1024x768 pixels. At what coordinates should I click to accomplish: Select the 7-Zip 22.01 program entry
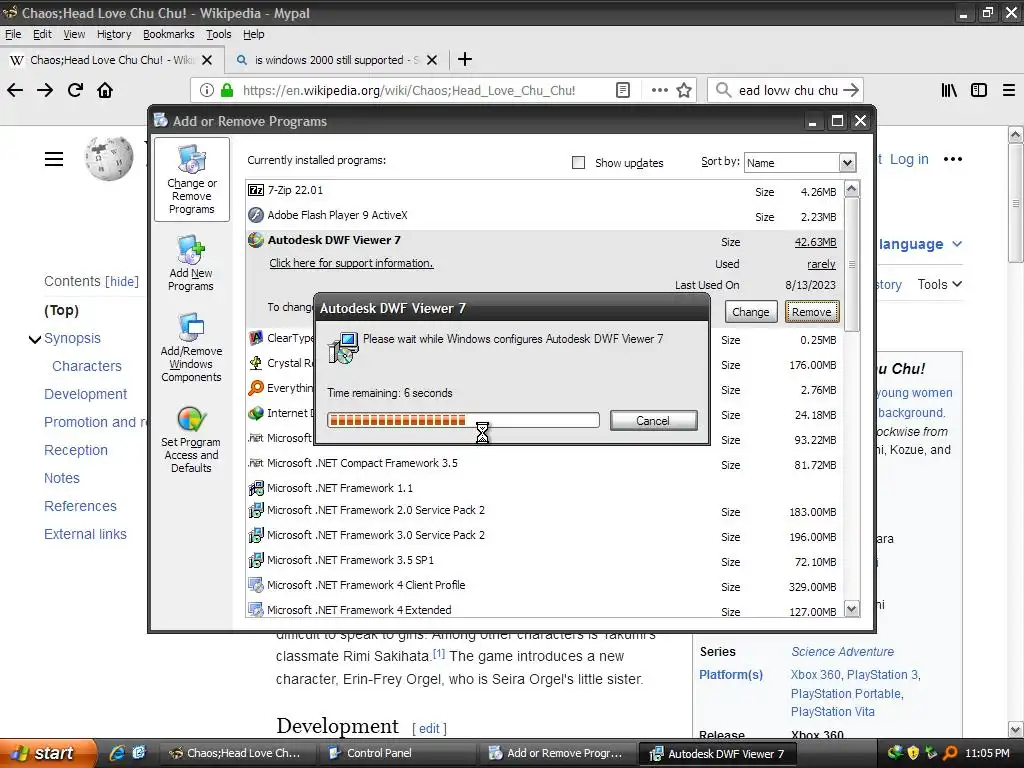545,191
